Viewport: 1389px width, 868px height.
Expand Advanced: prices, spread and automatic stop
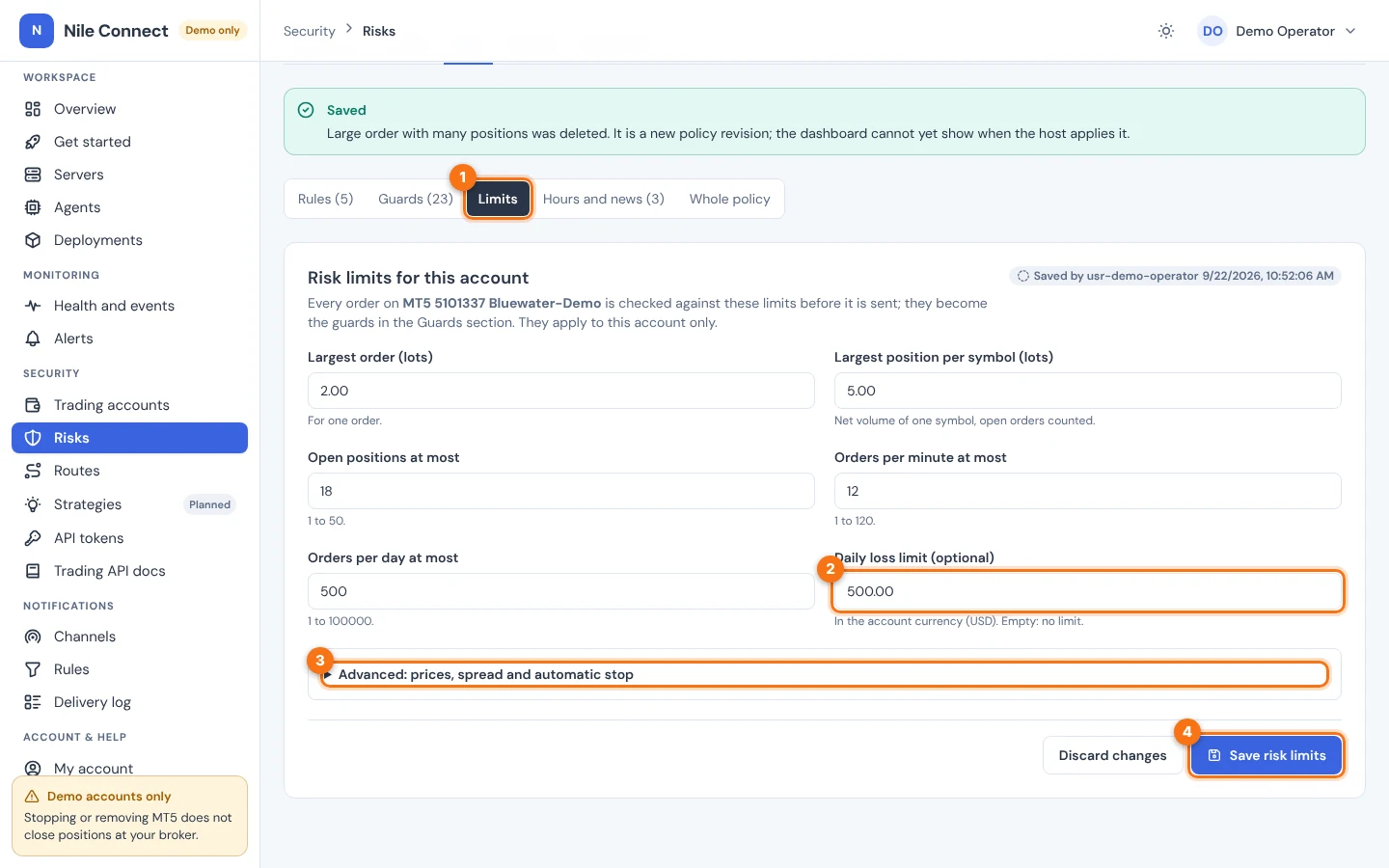tap(825, 674)
